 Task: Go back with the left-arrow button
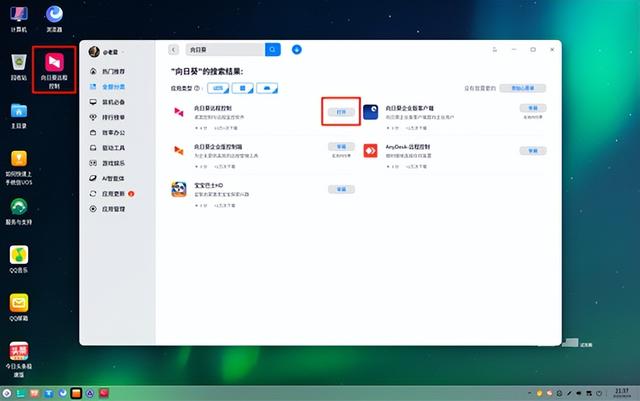(173, 49)
